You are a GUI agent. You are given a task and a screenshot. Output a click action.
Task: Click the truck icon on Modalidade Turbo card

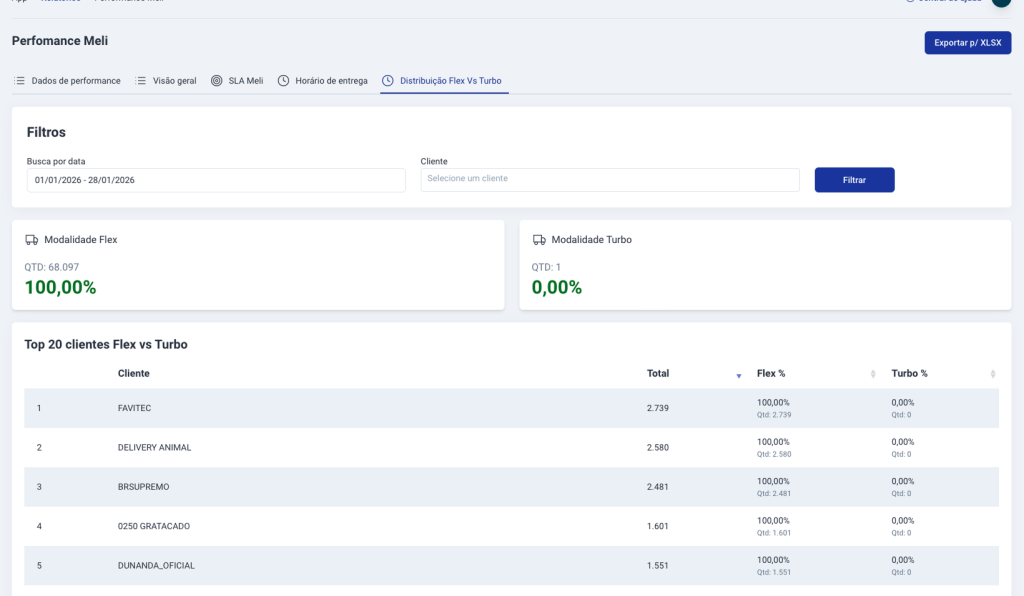tap(539, 240)
